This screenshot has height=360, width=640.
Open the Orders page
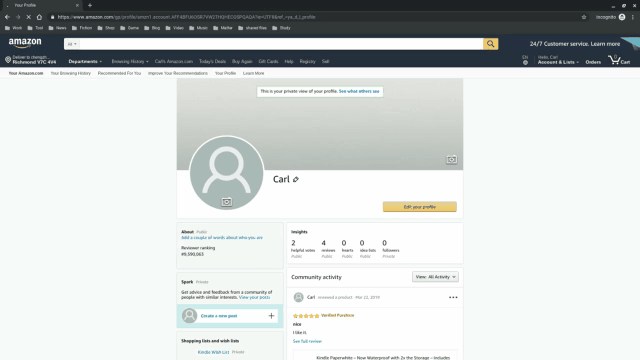click(593, 62)
